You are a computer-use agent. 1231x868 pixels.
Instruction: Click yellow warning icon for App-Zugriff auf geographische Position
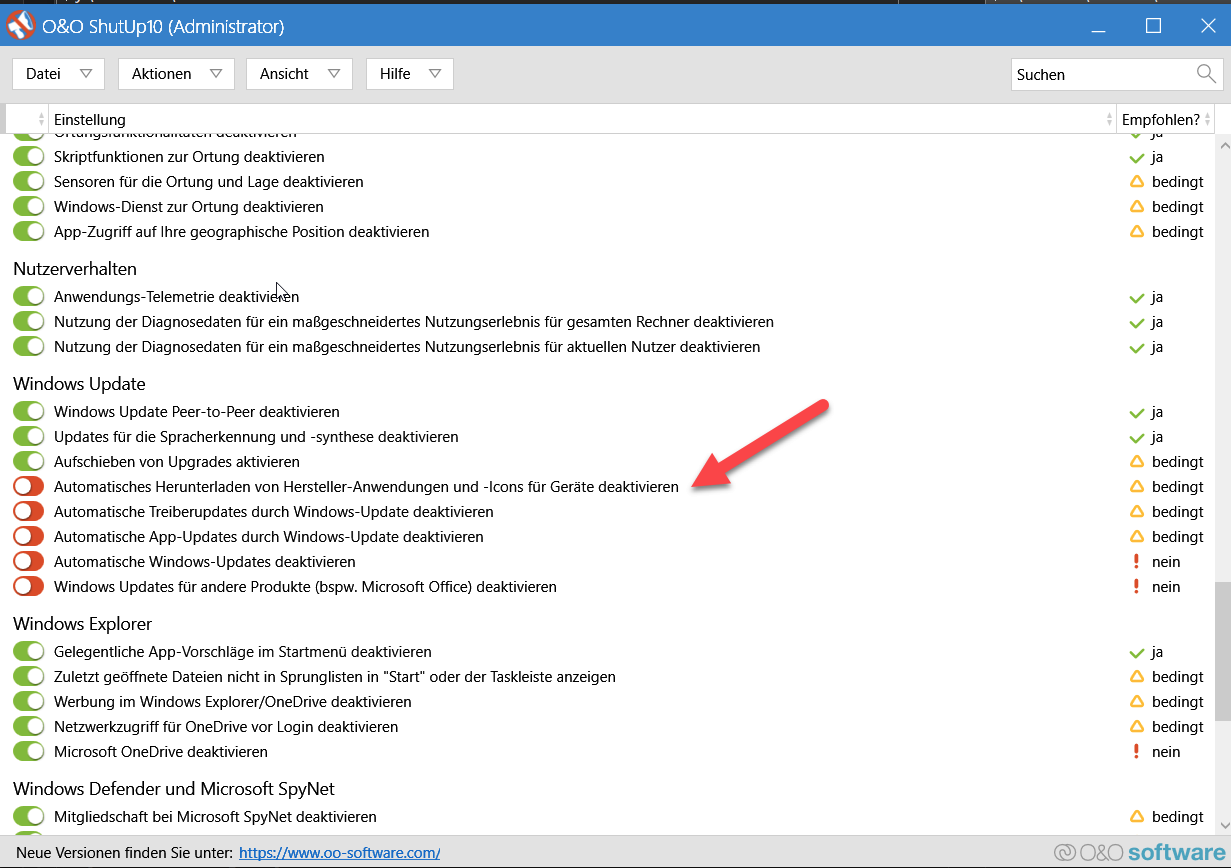[1136, 232]
